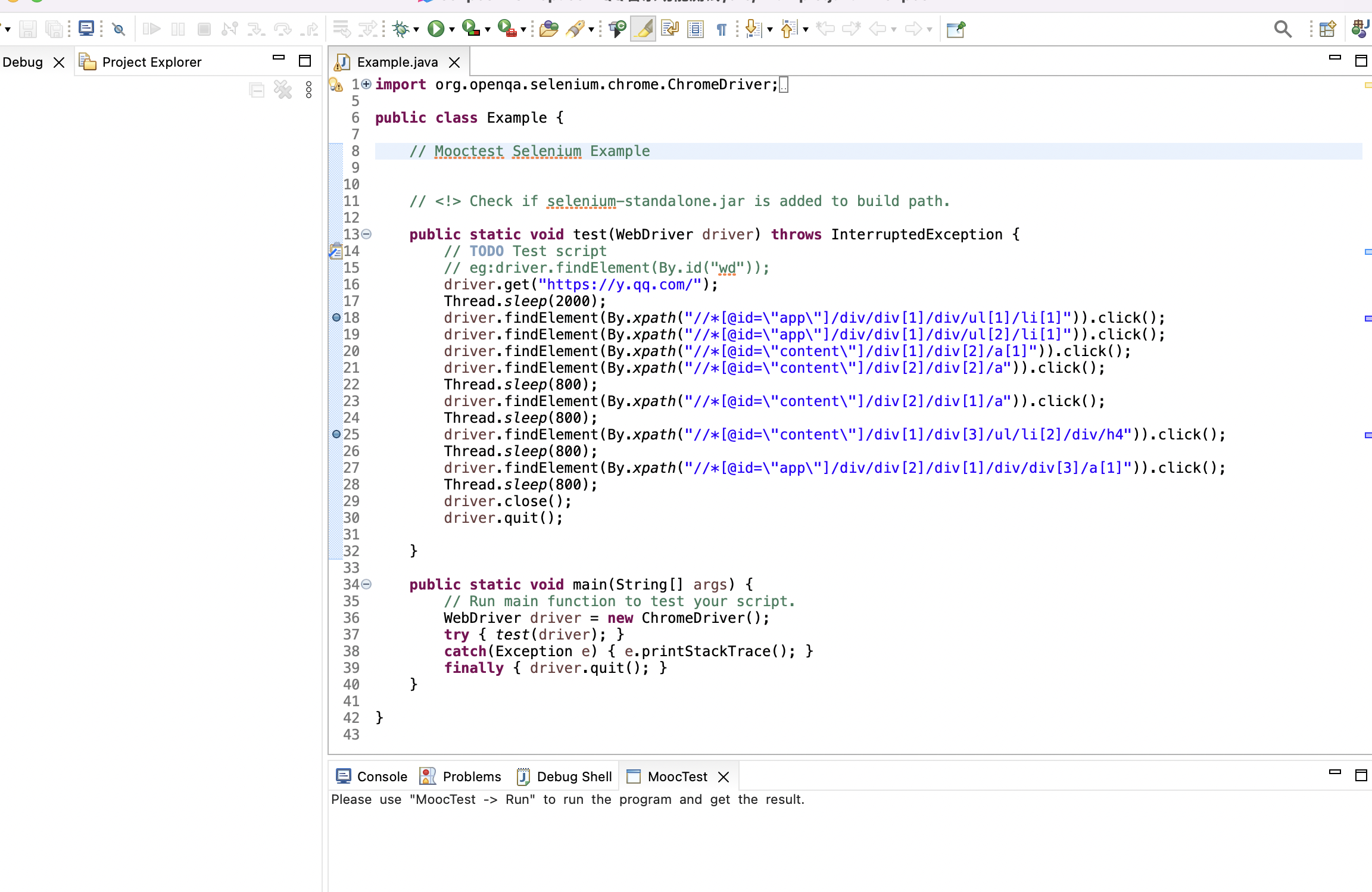
Task: Toggle Skip All Breakpoints
Action: coord(119,29)
